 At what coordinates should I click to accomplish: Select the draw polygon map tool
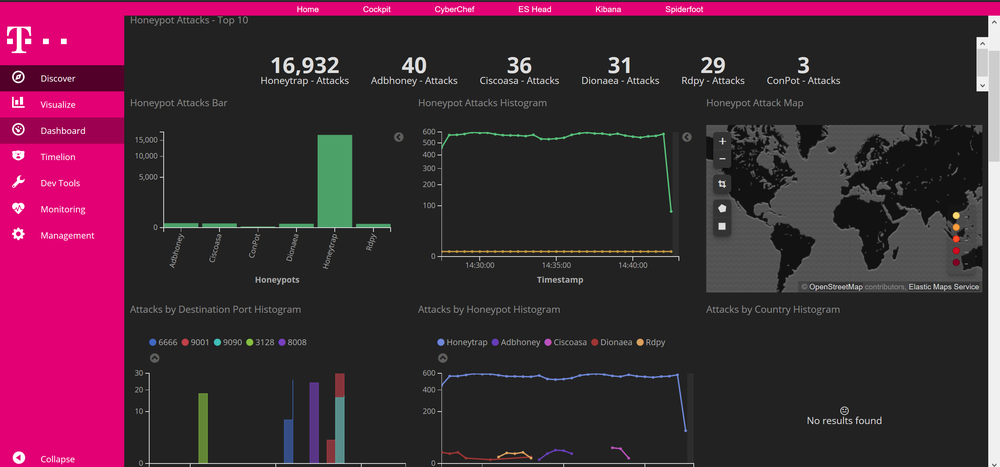[x=722, y=208]
